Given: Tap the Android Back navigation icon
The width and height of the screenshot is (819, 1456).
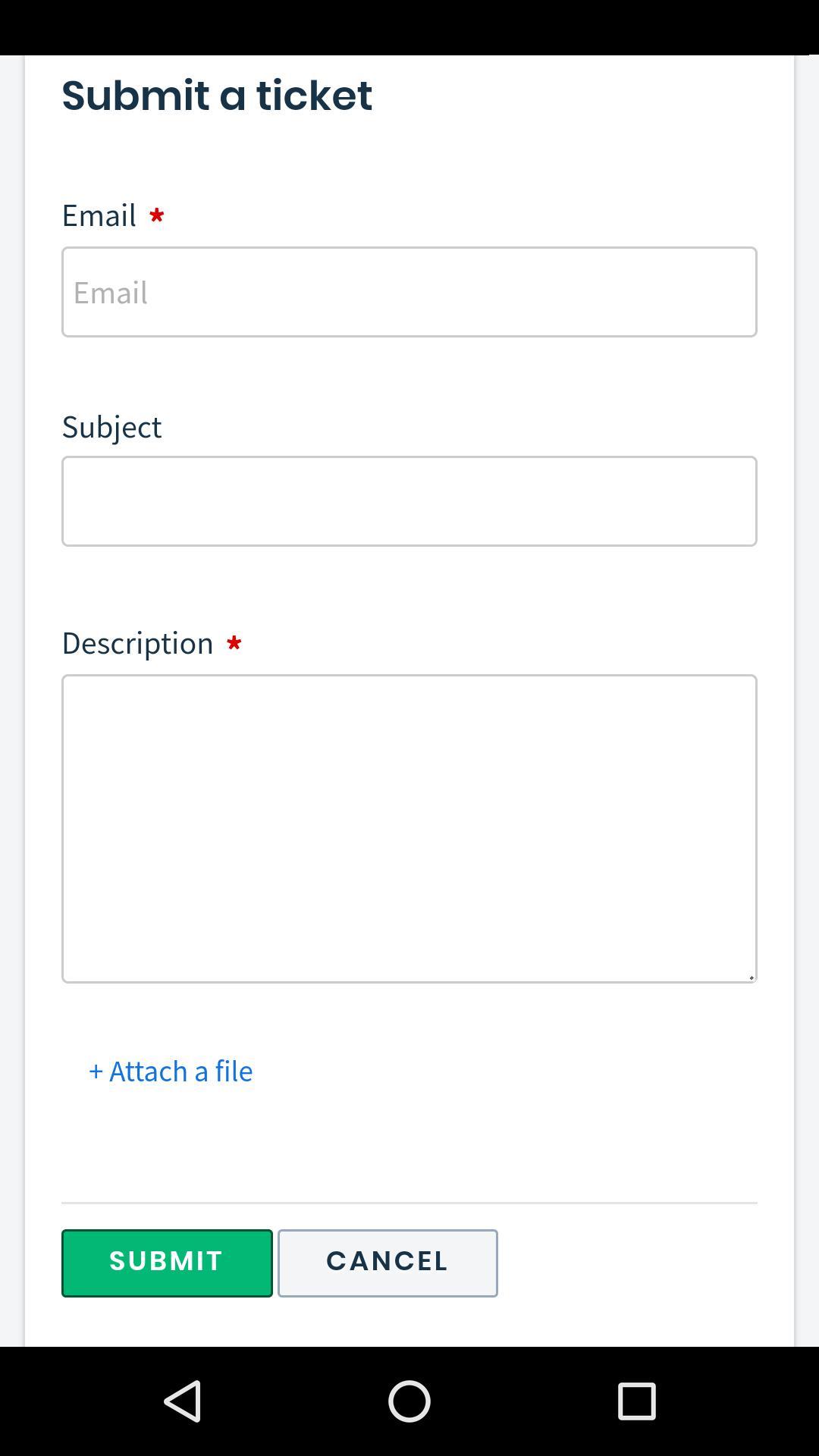Looking at the screenshot, I should [x=183, y=1401].
